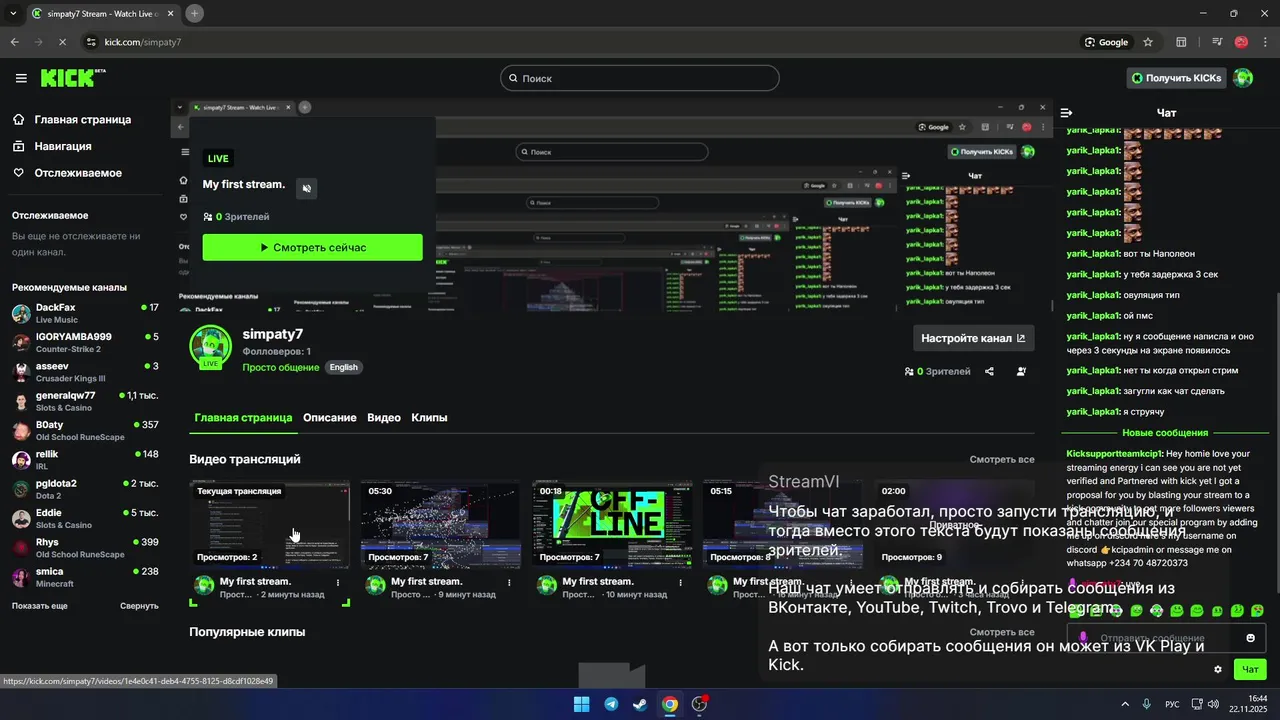Open Telegram from the taskbar
The height and width of the screenshot is (720, 1280).
[611, 704]
